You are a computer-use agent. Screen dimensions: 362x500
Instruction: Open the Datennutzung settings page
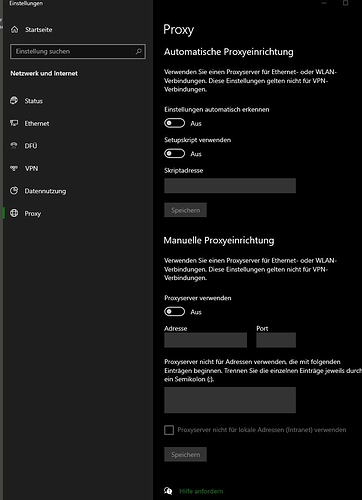click(x=45, y=191)
